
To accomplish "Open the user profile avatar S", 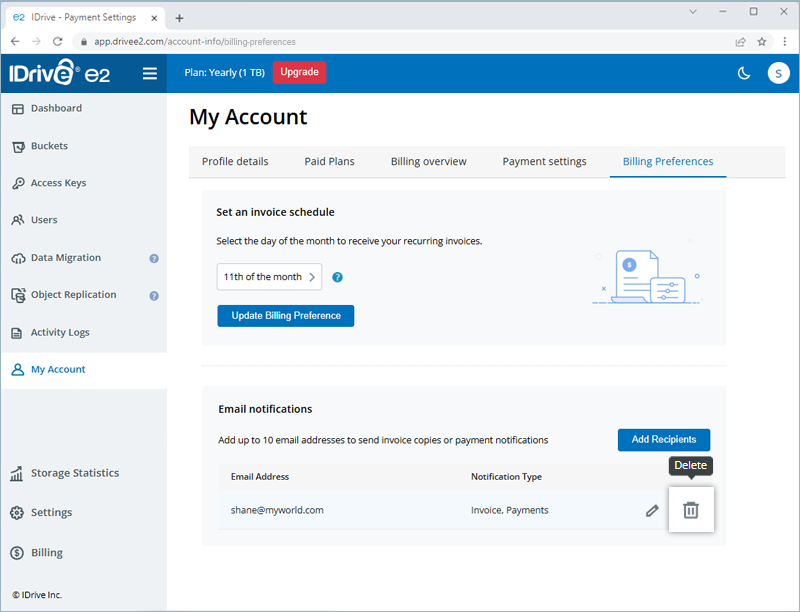I will point(778,73).
